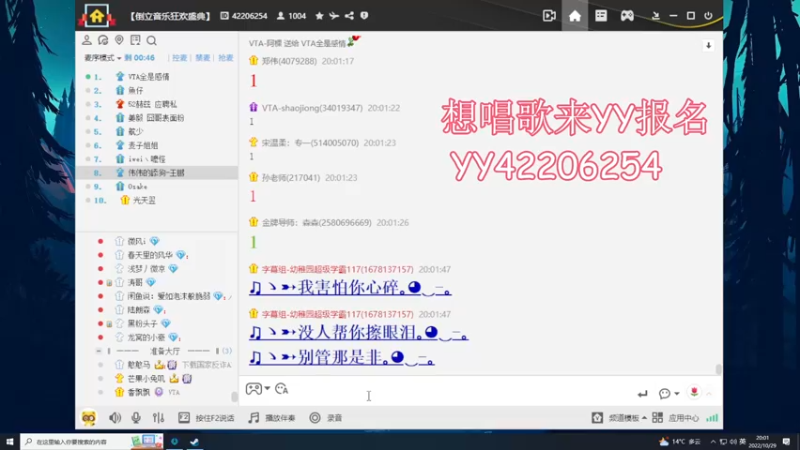The height and width of the screenshot is (450, 800).
Task: Toggle the microphone icon
Action: pos(136,418)
